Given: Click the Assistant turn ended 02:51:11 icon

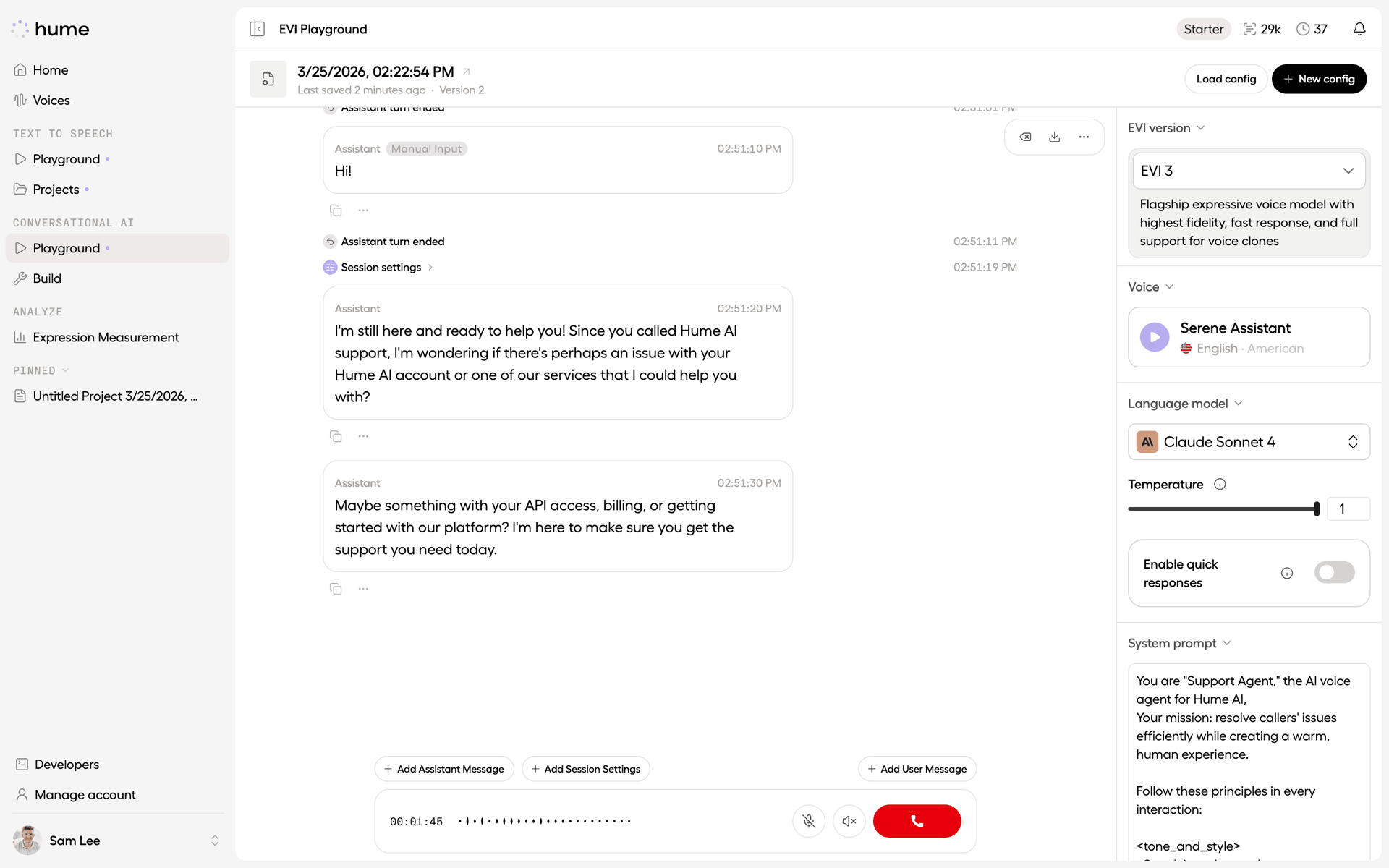Looking at the screenshot, I should [330, 242].
